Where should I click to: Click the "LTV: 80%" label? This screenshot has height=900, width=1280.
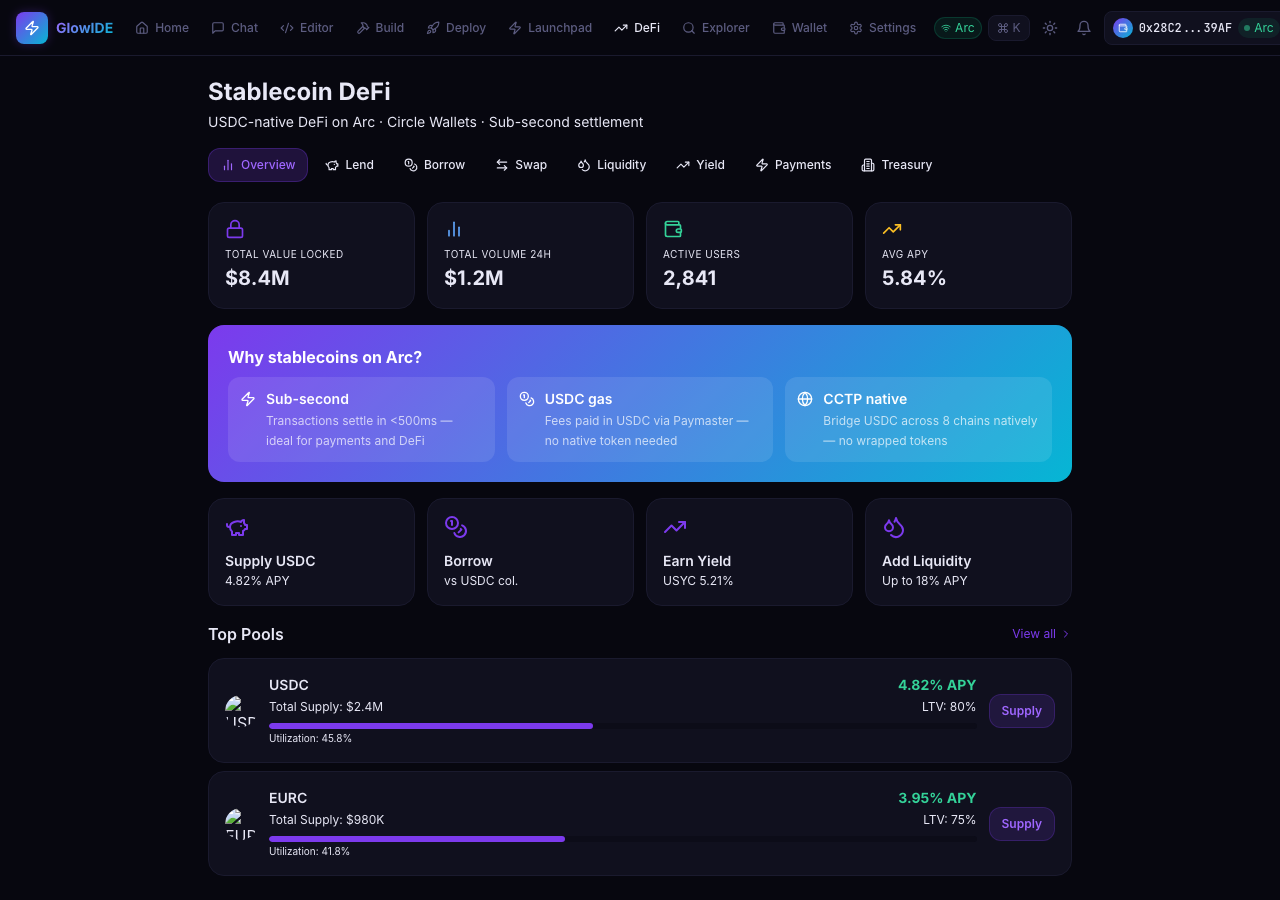tap(949, 707)
